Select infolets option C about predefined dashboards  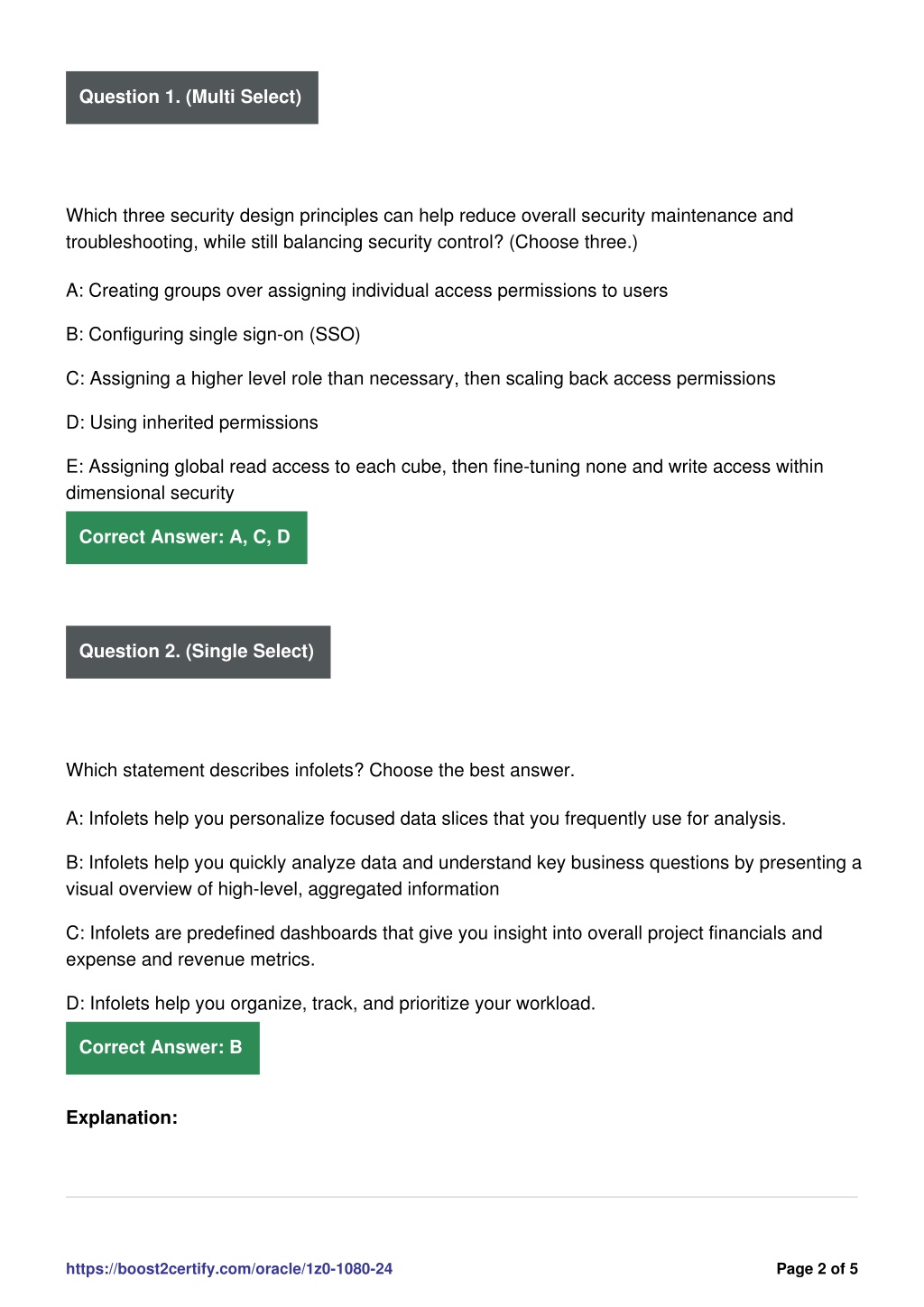pyautogui.click(x=444, y=946)
